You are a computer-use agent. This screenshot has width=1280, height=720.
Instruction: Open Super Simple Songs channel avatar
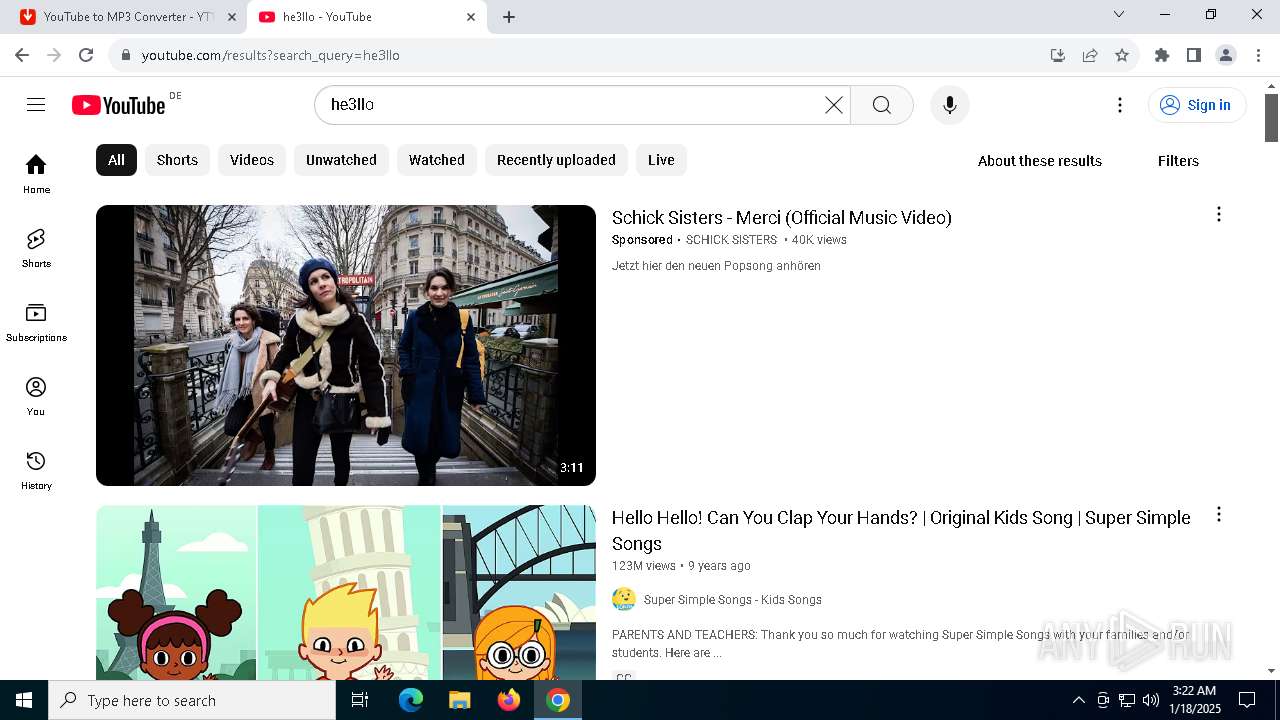[624, 599]
